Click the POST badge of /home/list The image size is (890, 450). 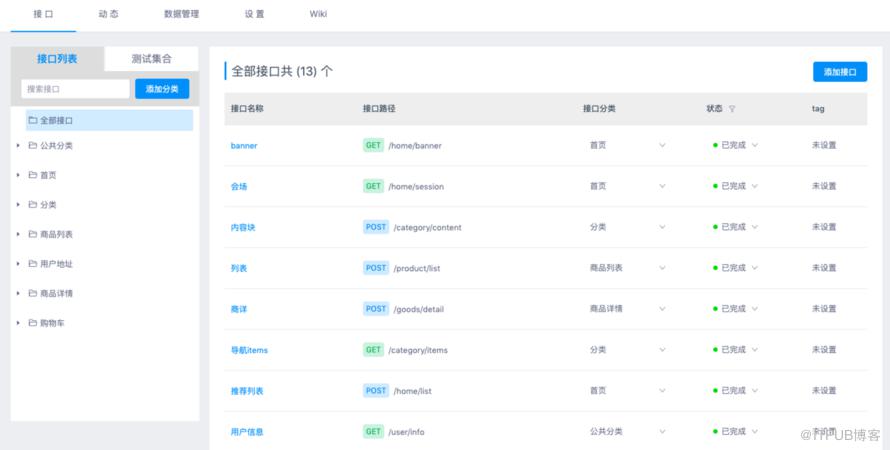point(376,390)
